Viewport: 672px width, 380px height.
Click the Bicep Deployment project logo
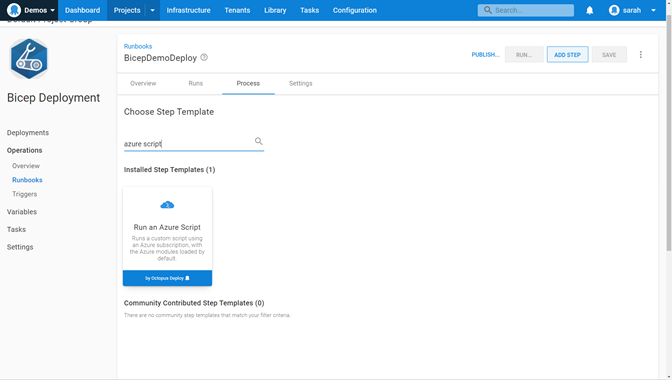[x=29, y=59]
